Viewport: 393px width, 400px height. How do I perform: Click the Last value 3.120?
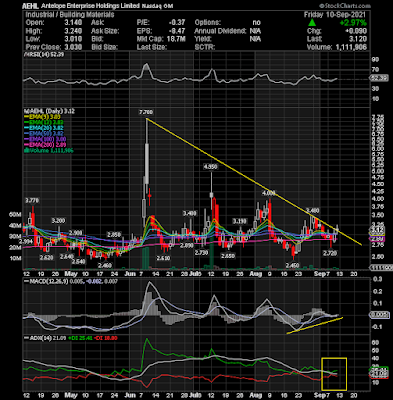358,39
